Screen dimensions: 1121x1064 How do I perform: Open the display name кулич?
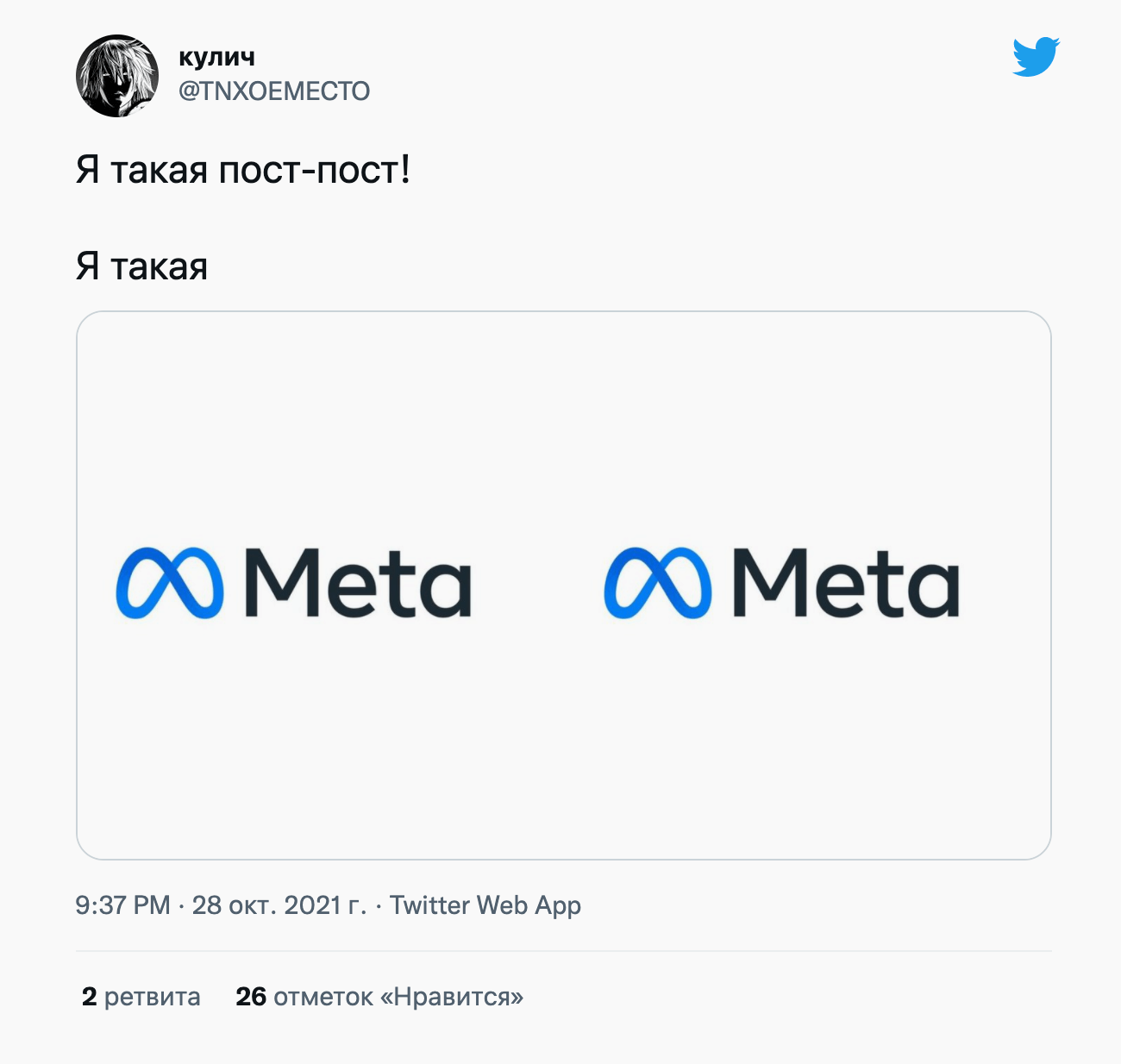[x=216, y=57]
